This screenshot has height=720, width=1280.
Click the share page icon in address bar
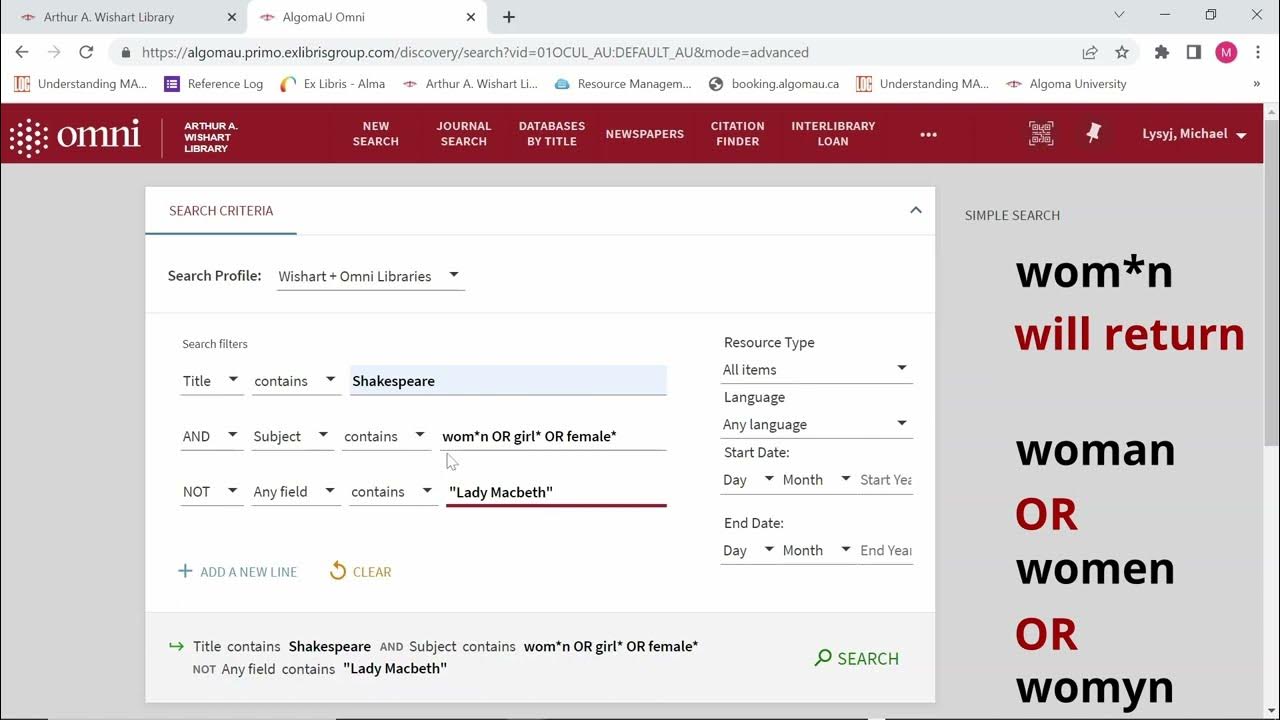coord(1090,52)
